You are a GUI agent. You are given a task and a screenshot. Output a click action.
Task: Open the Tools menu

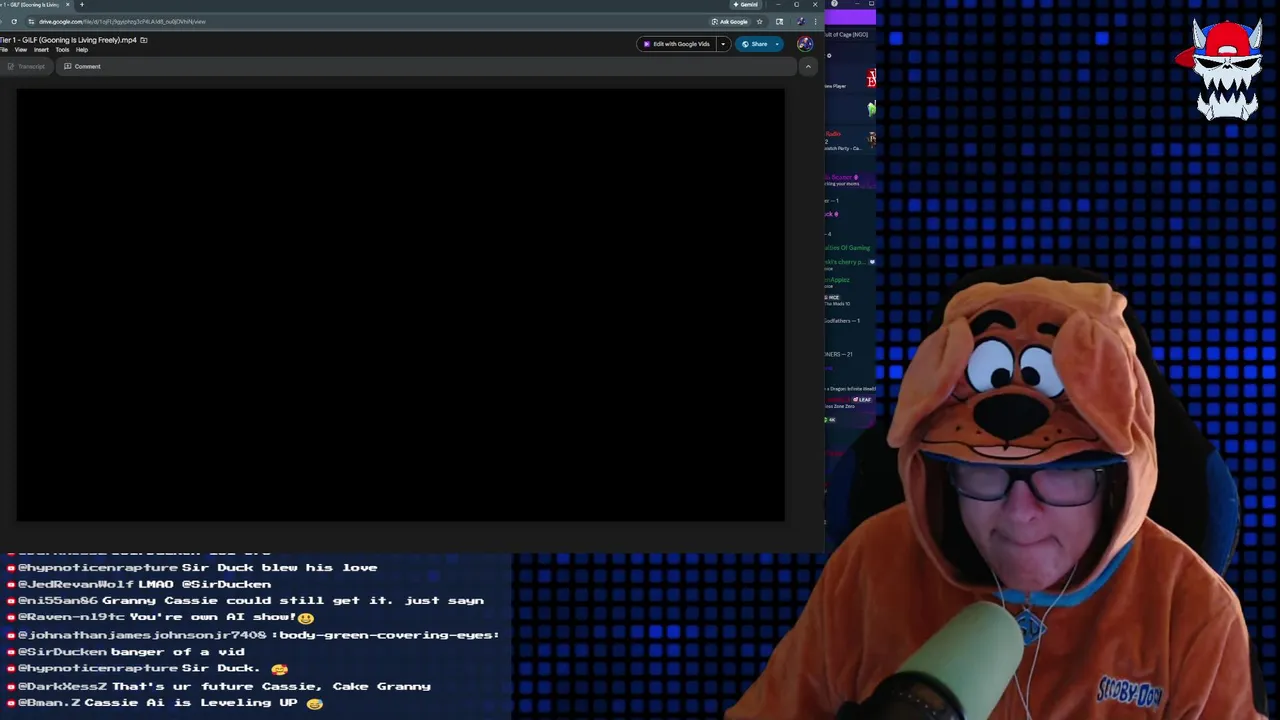tap(62, 50)
